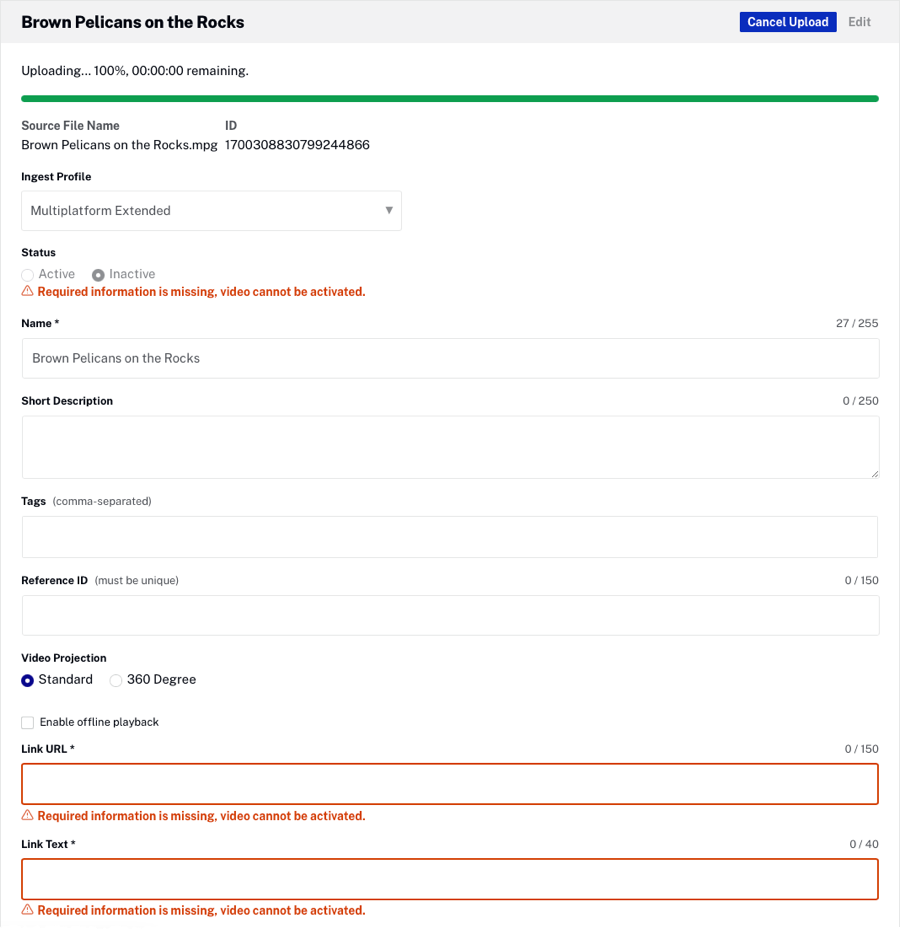Click the Edit link in header
This screenshot has height=929, width=900.
click(859, 22)
